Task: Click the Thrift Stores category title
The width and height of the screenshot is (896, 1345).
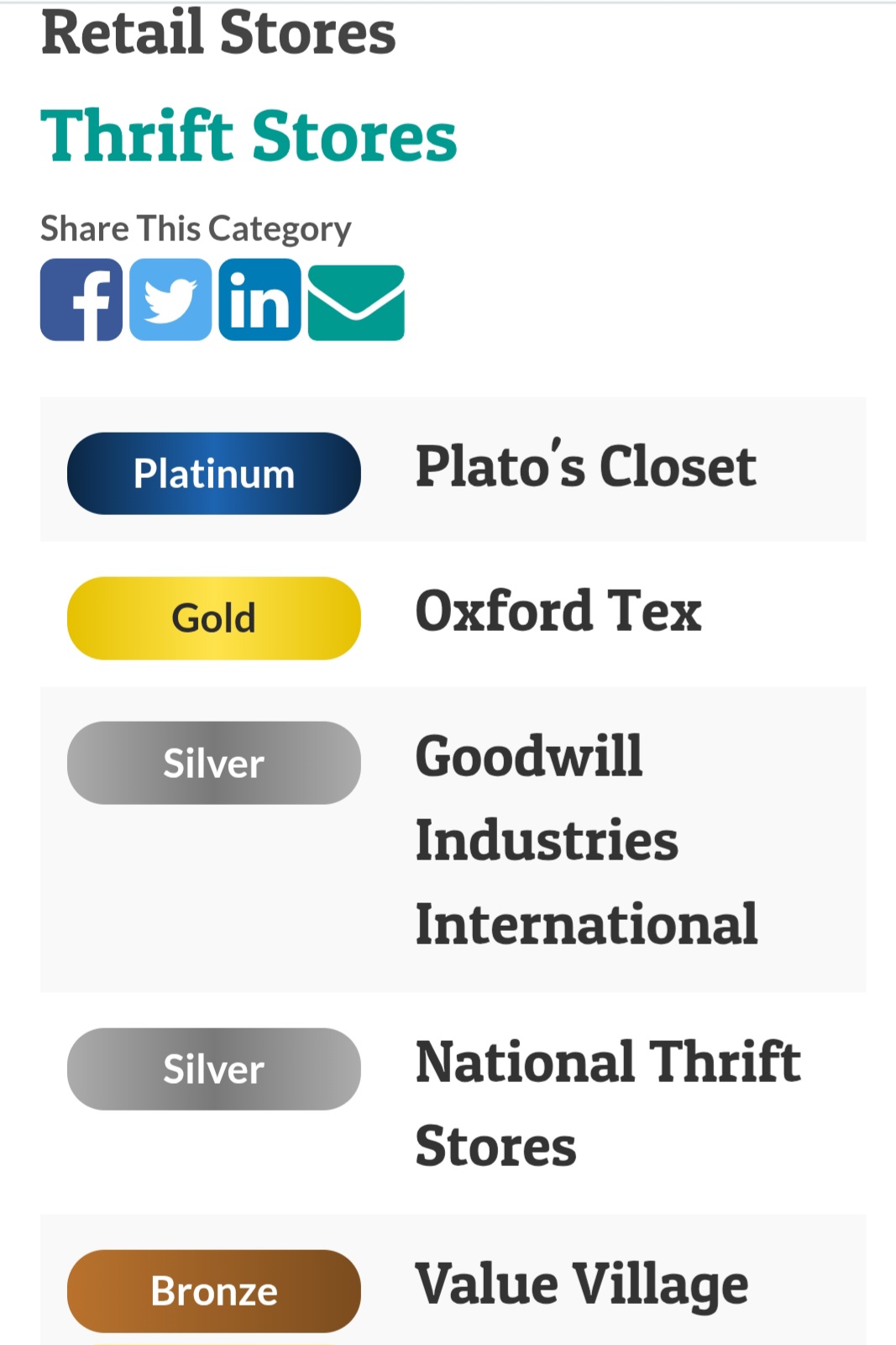Action: 249,136
